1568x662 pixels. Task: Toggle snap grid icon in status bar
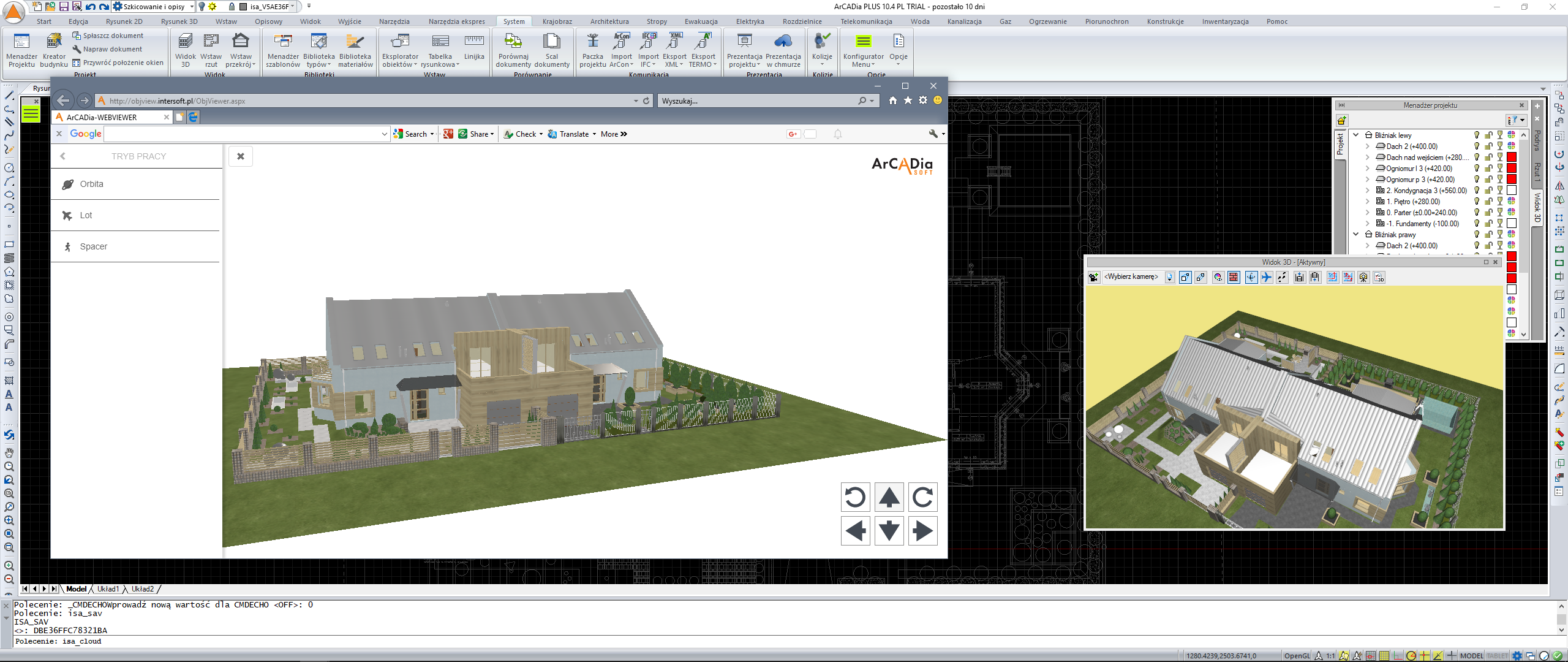1370,656
